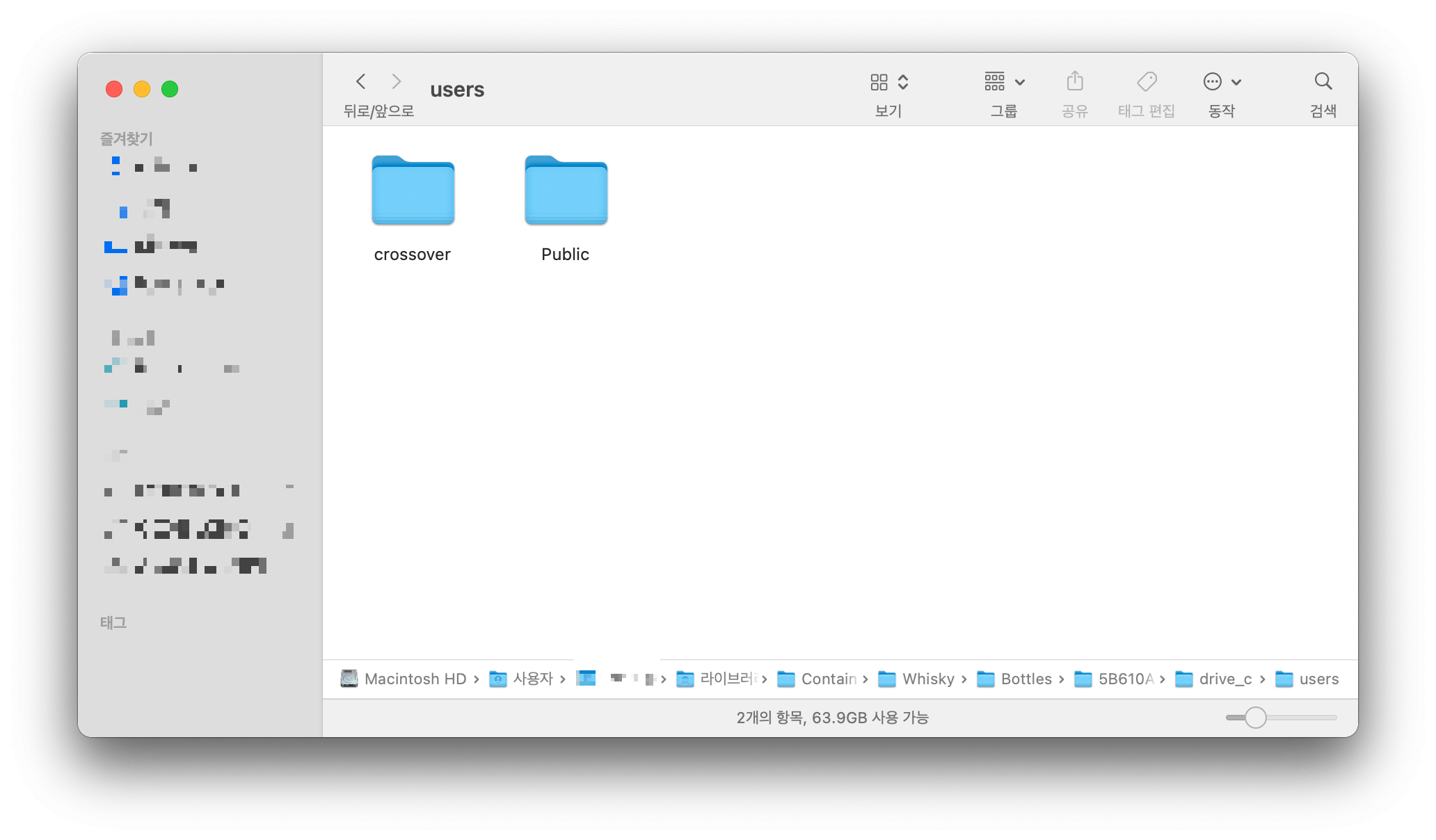The image size is (1436, 840).
Task: Click users in the path bar
Action: tap(1307, 679)
